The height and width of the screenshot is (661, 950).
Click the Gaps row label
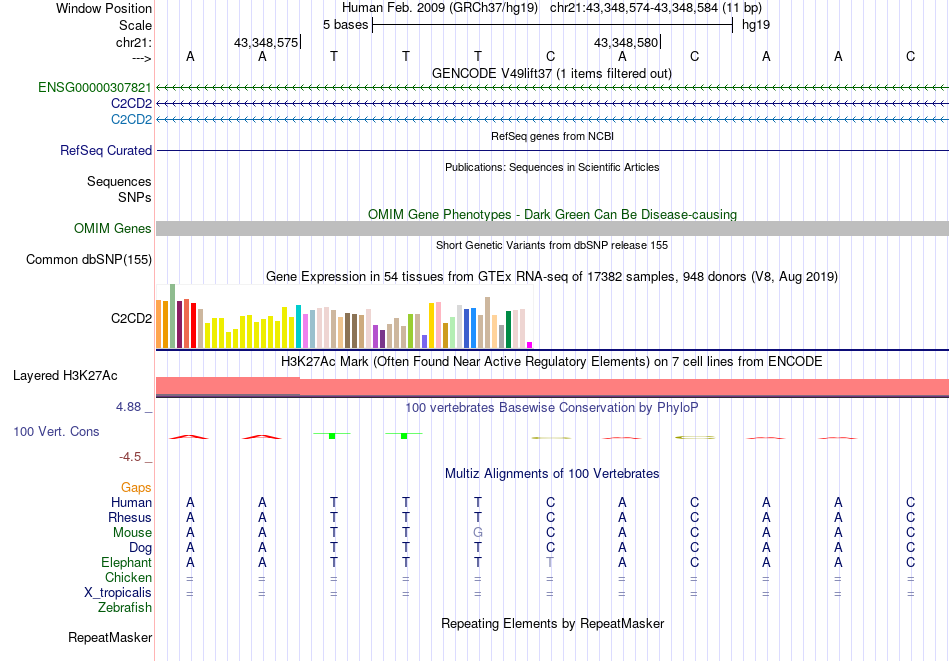point(136,488)
